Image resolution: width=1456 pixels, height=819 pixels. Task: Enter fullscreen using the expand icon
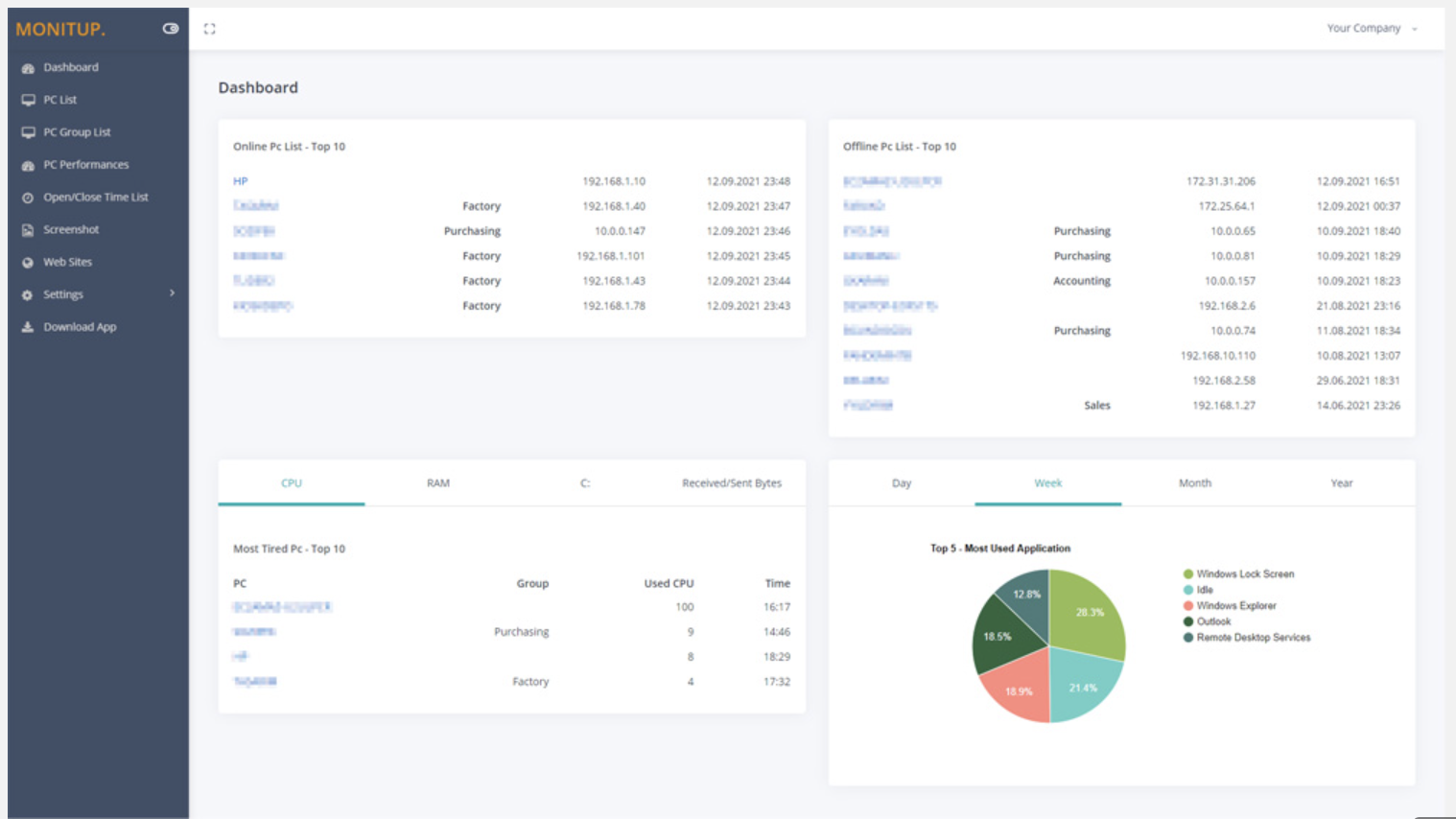point(209,28)
